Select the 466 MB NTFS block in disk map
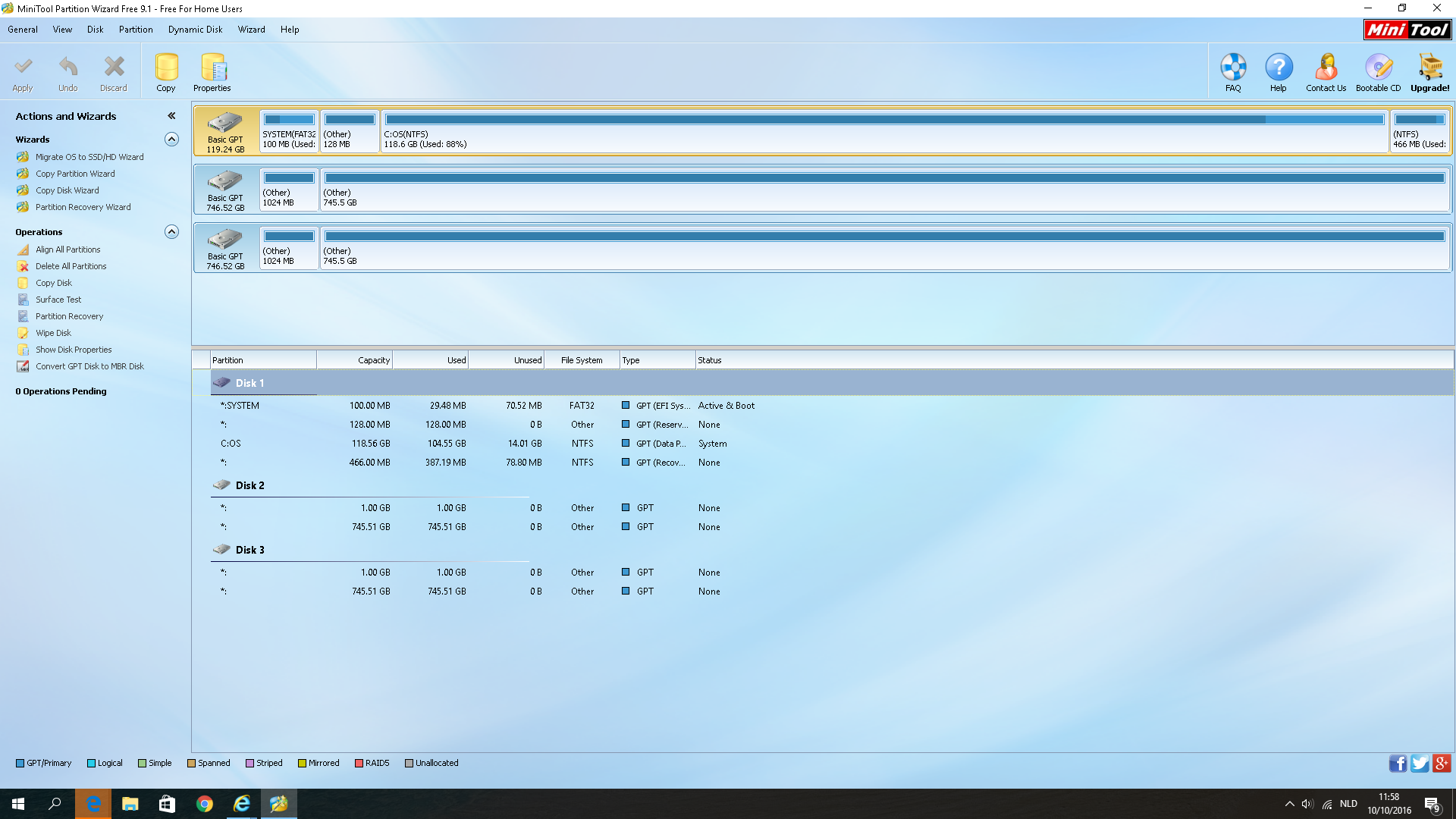The image size is (1456, 819). (x=1420, y=131)
